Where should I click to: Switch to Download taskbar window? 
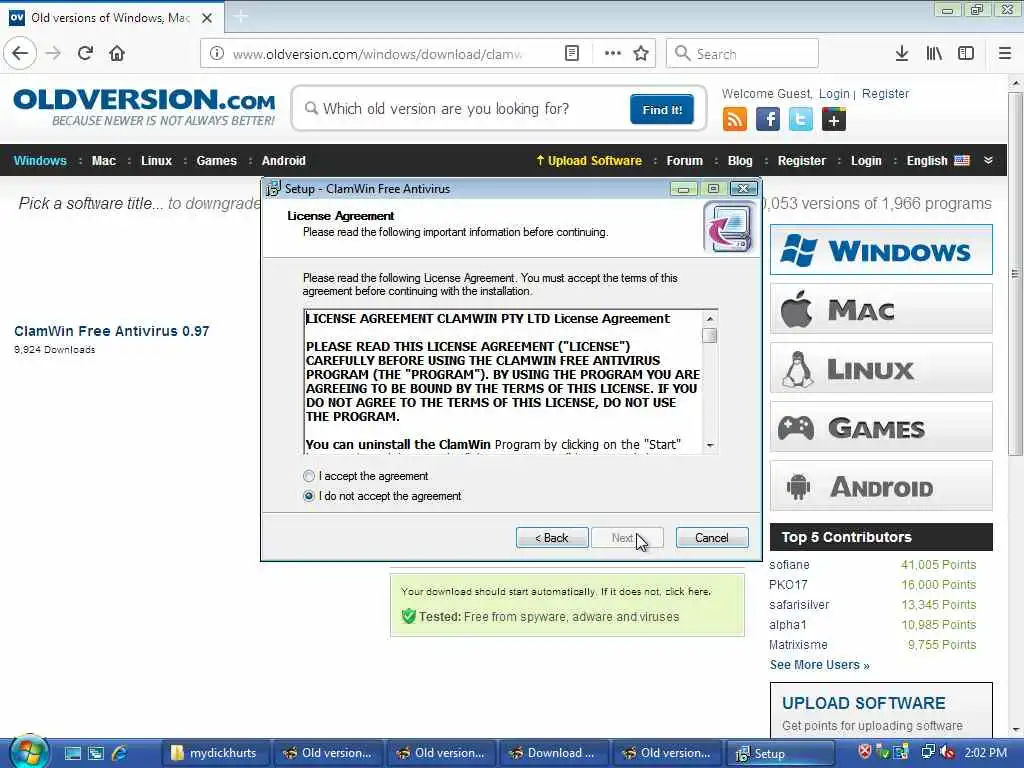click(552, 753)
